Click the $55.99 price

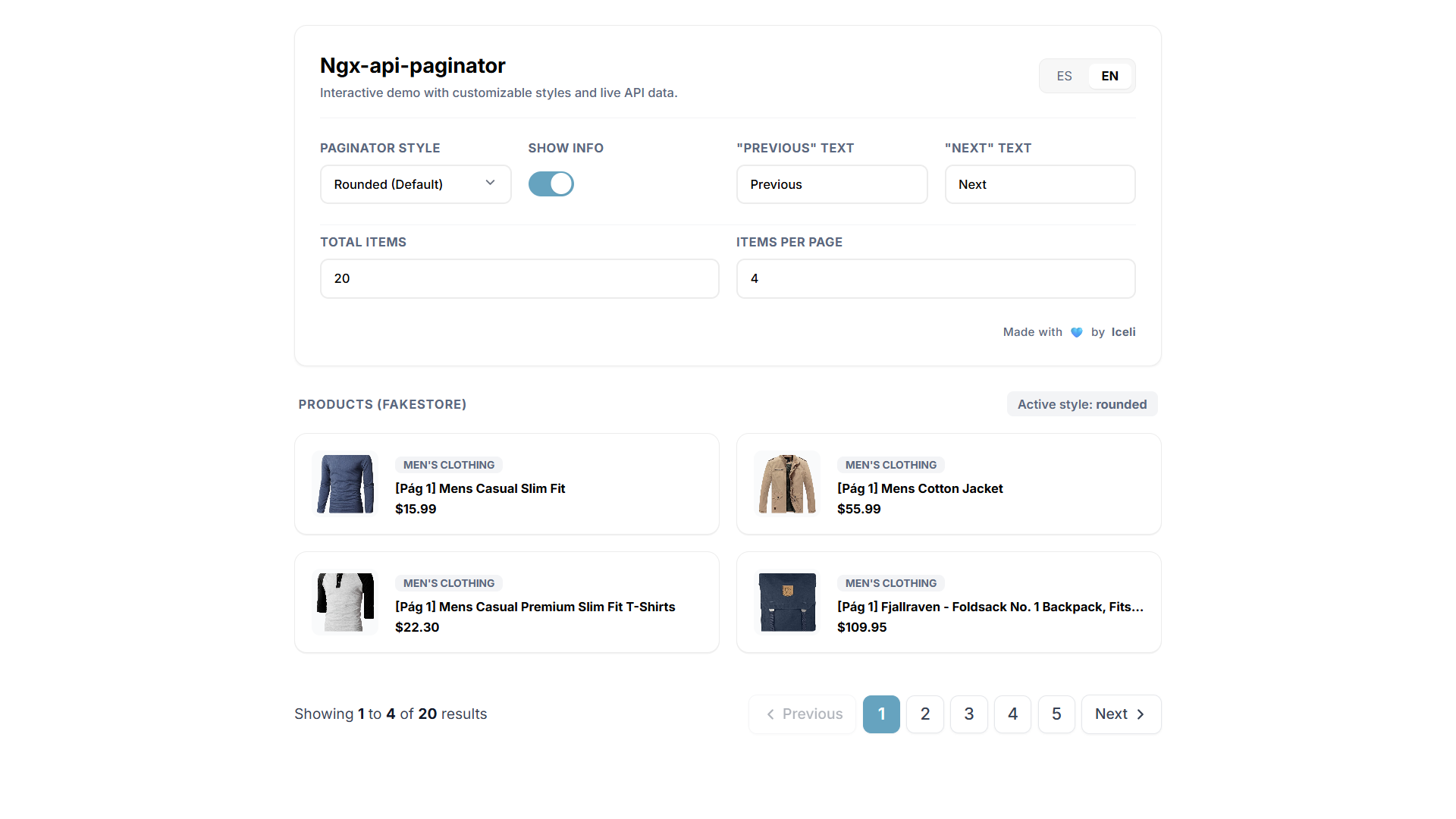click(x=858, y=509)
